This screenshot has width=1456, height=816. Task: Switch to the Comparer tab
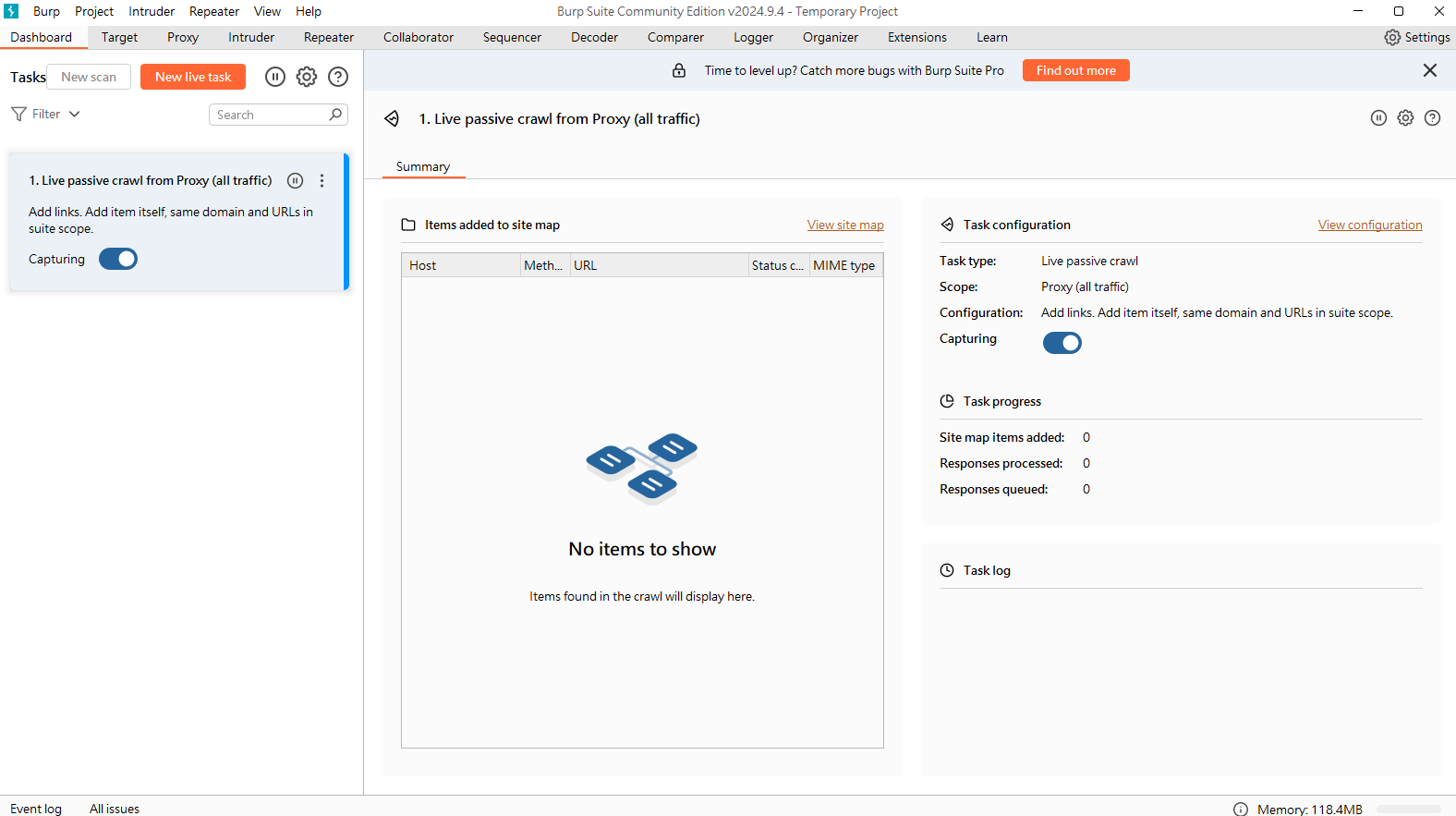tap(675, 37)
